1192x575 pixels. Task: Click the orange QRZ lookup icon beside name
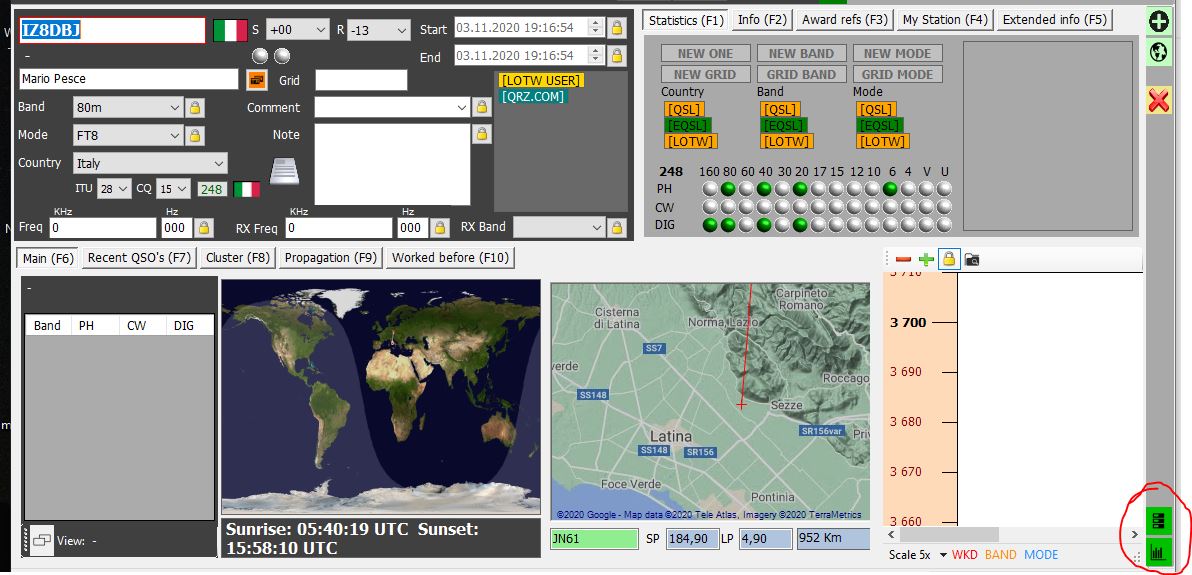pos(257,80)
